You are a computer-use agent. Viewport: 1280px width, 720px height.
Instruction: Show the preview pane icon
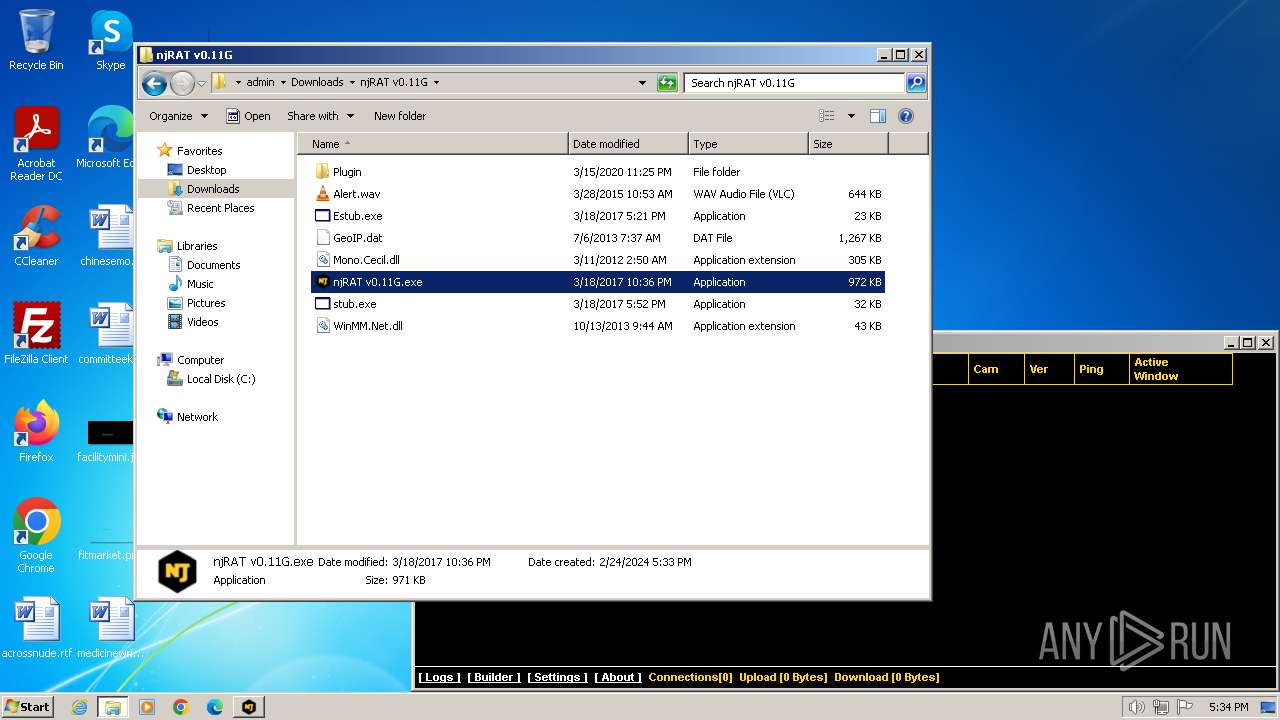tap(877, 116)
